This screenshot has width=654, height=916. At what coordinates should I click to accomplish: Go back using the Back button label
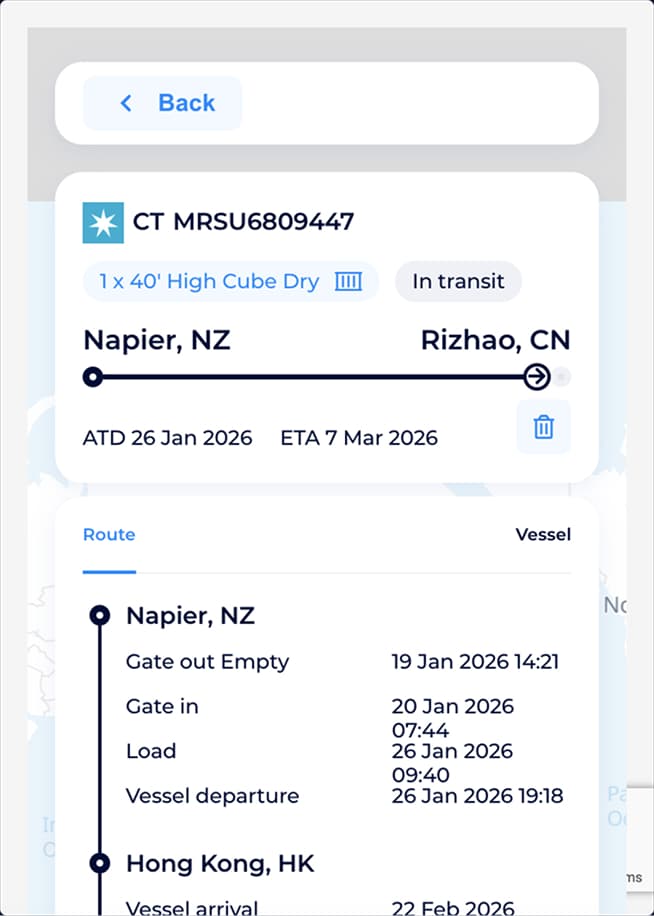point(186,103)
